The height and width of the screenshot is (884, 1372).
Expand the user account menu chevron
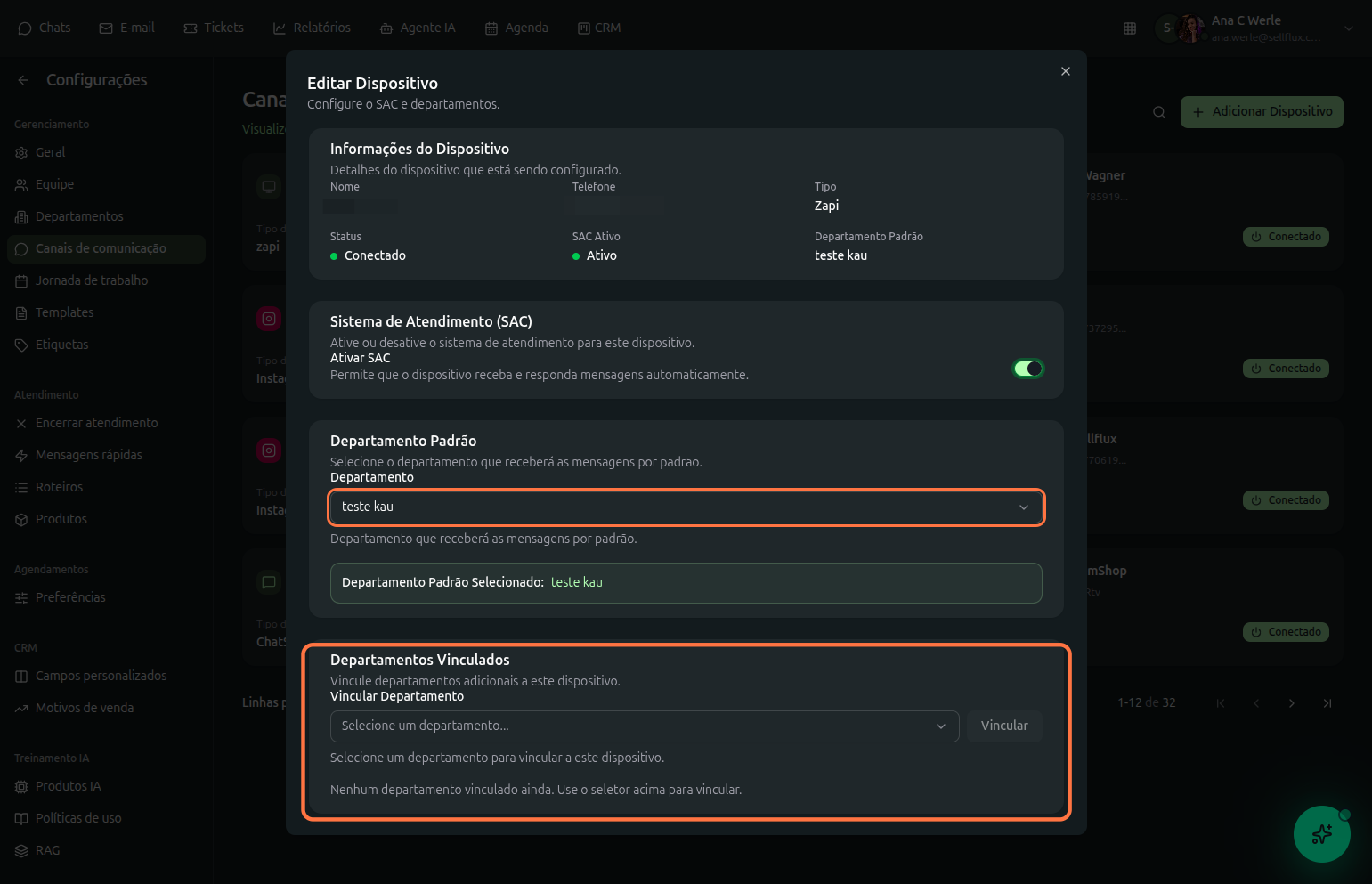pyautogui.click(x=1348, y=28)
